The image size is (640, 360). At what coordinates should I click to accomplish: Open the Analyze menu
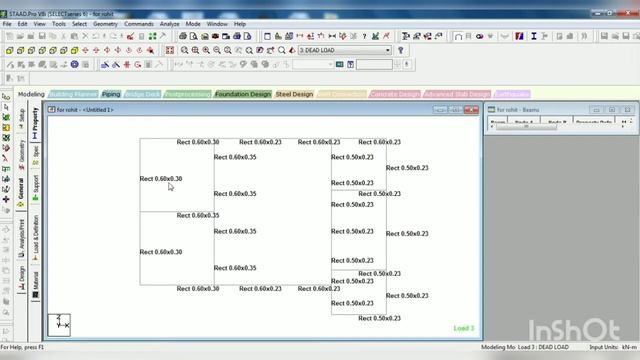[x=169, y=24]
